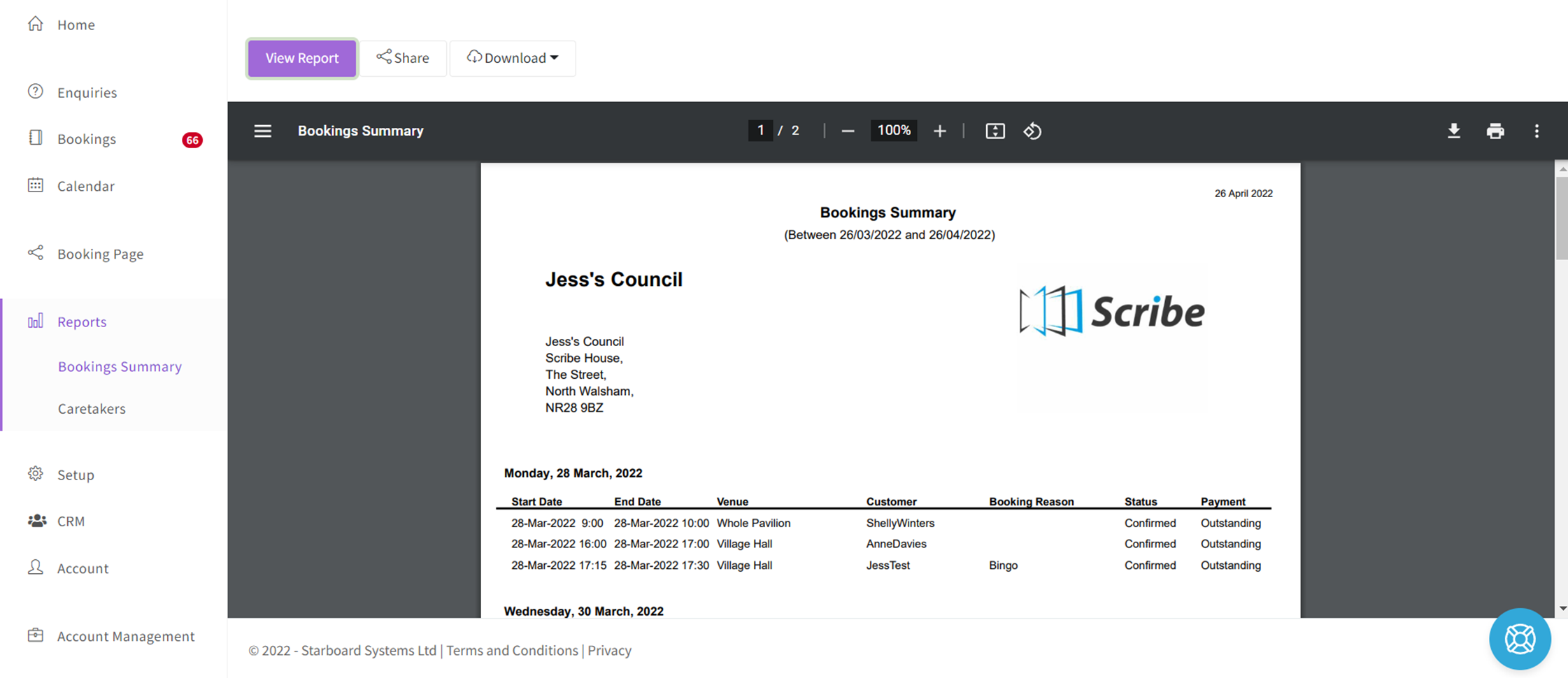Click the Share button
Viewport: 1568px width, 678px height.
coord(403,58)
